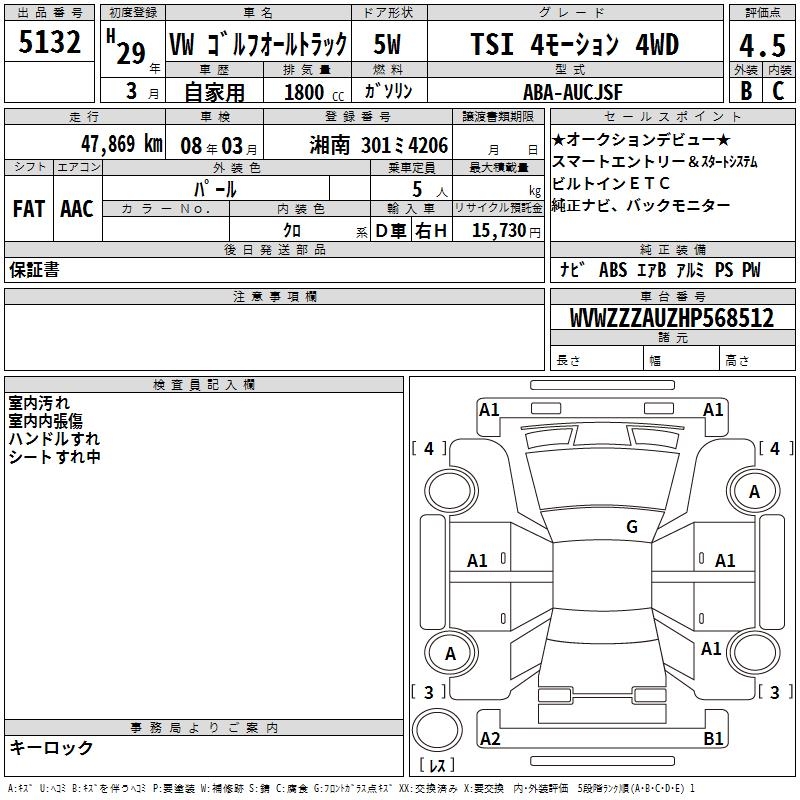Click the model code ABA-AUCJSF
This screenshot has width=800, height=800.
click(x=573, y=92)
